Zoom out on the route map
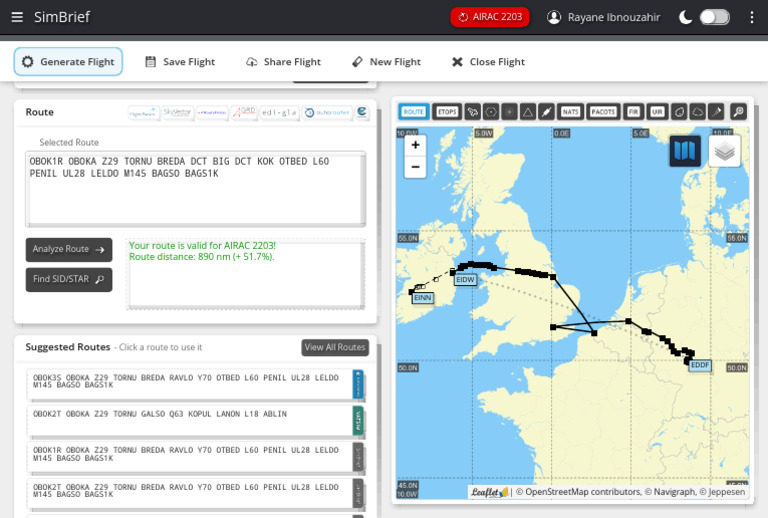Image resolution: width=768 pixels, height=518 pixels. pos(415,168)
